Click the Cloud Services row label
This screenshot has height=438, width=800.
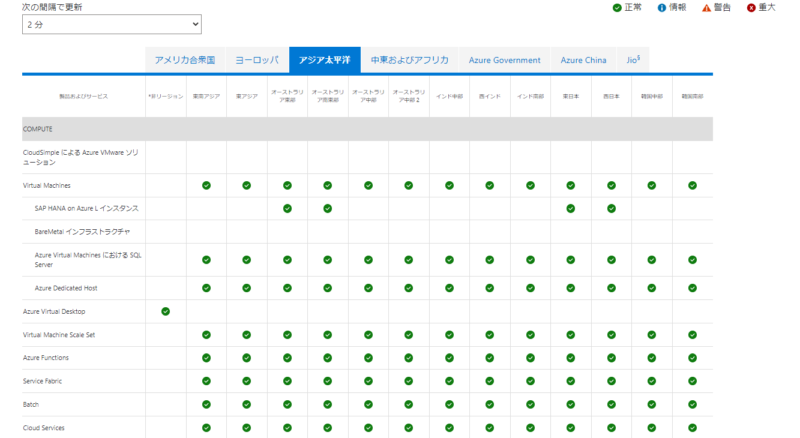[x=43, y=428]
